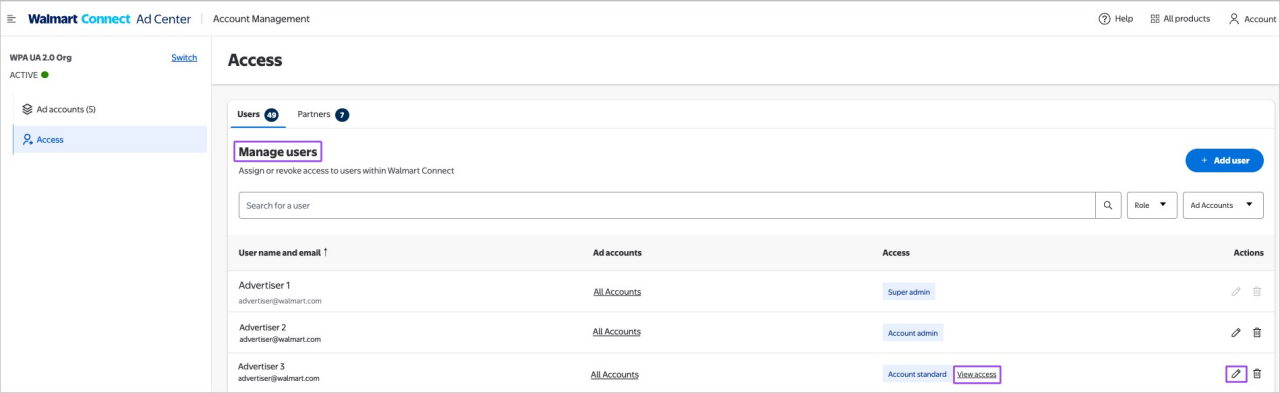Open the All products grid icon
Image resolution: width=1280 pixels, height=393 pixels.
pos(1155,19)
